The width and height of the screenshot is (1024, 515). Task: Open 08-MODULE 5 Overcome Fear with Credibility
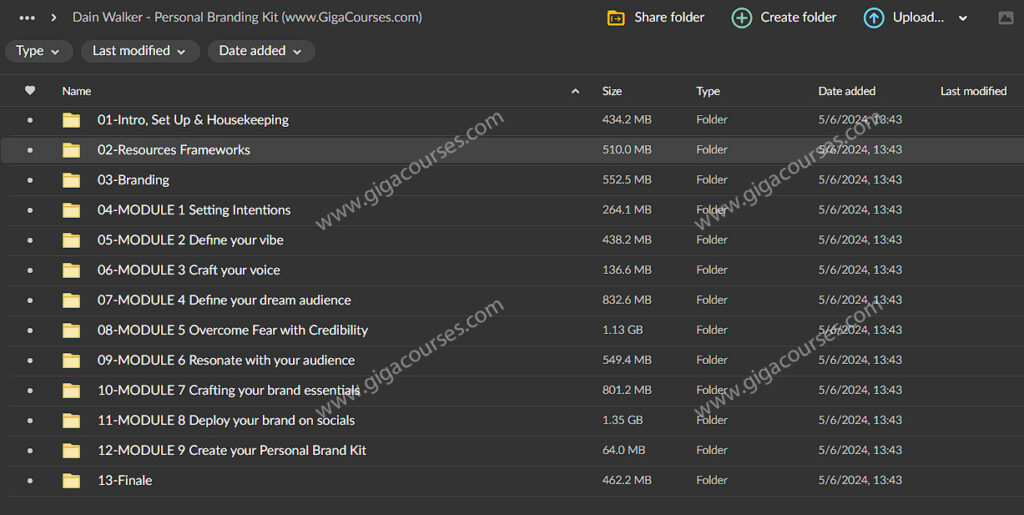pyautogui.click(x=232, y=330)
